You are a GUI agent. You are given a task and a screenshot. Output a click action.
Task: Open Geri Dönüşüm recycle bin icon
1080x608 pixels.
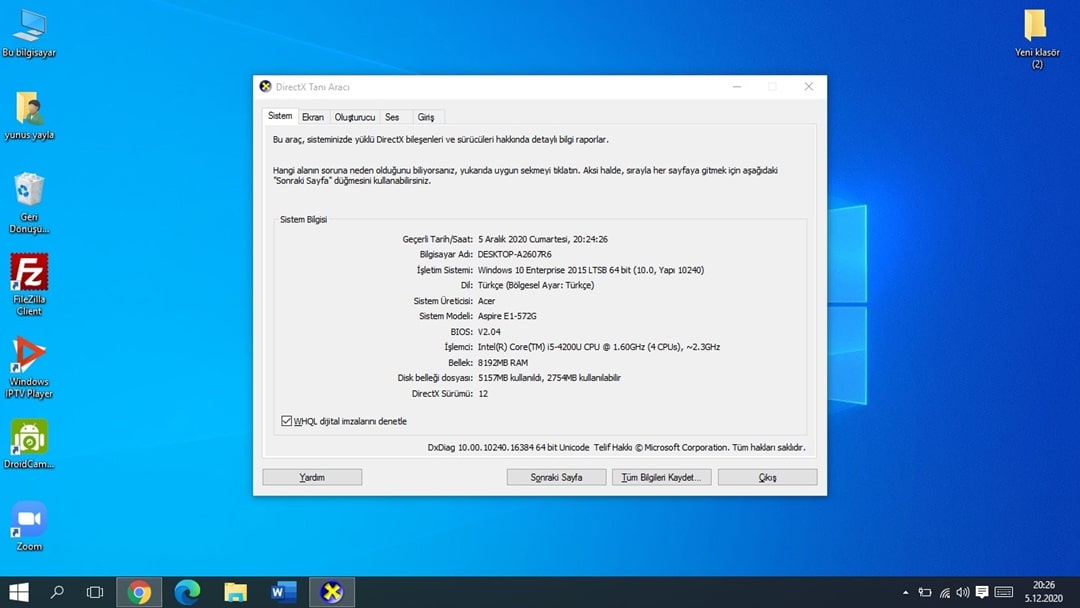pyautogui.click(x=29, y=202)
